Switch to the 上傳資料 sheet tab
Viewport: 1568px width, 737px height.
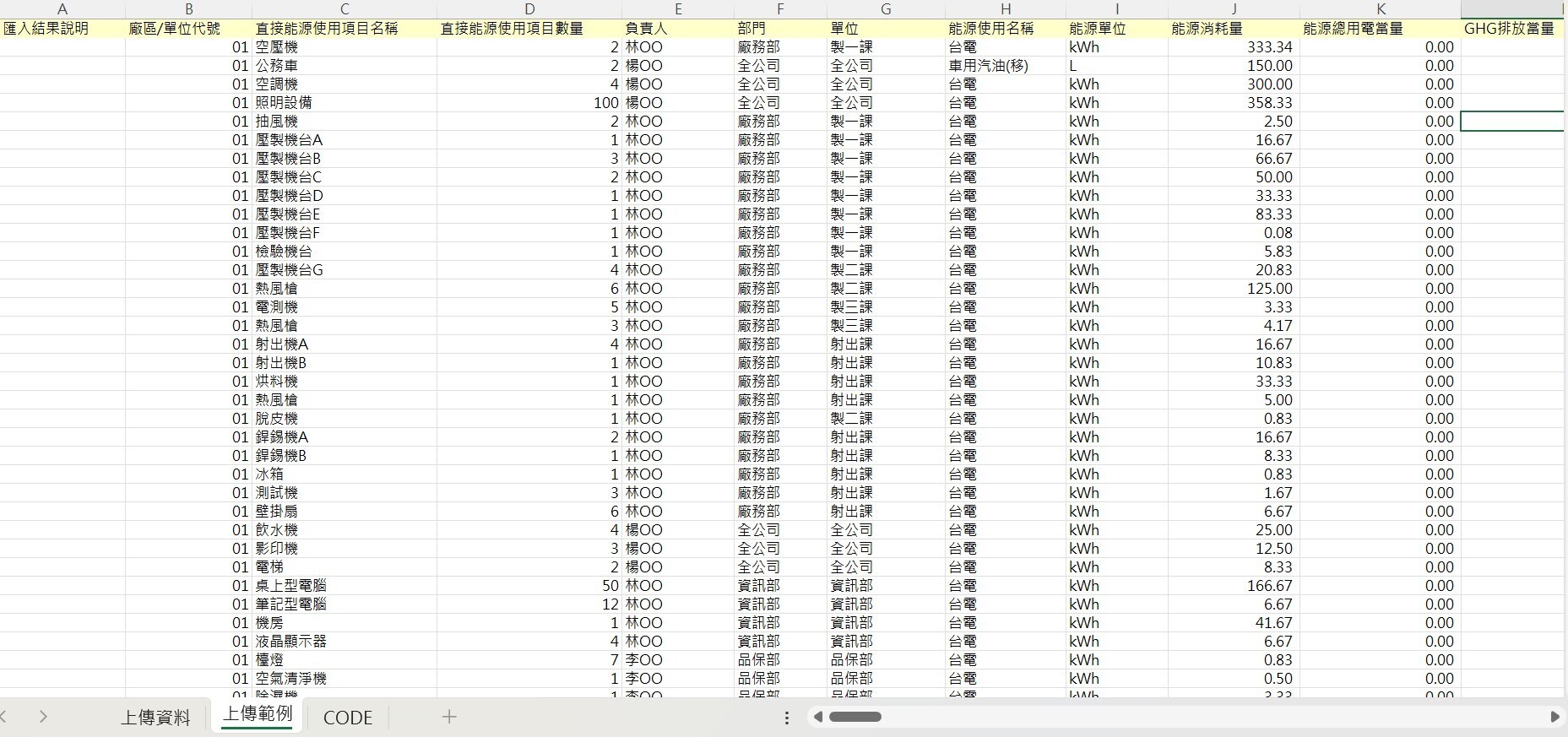155,717
